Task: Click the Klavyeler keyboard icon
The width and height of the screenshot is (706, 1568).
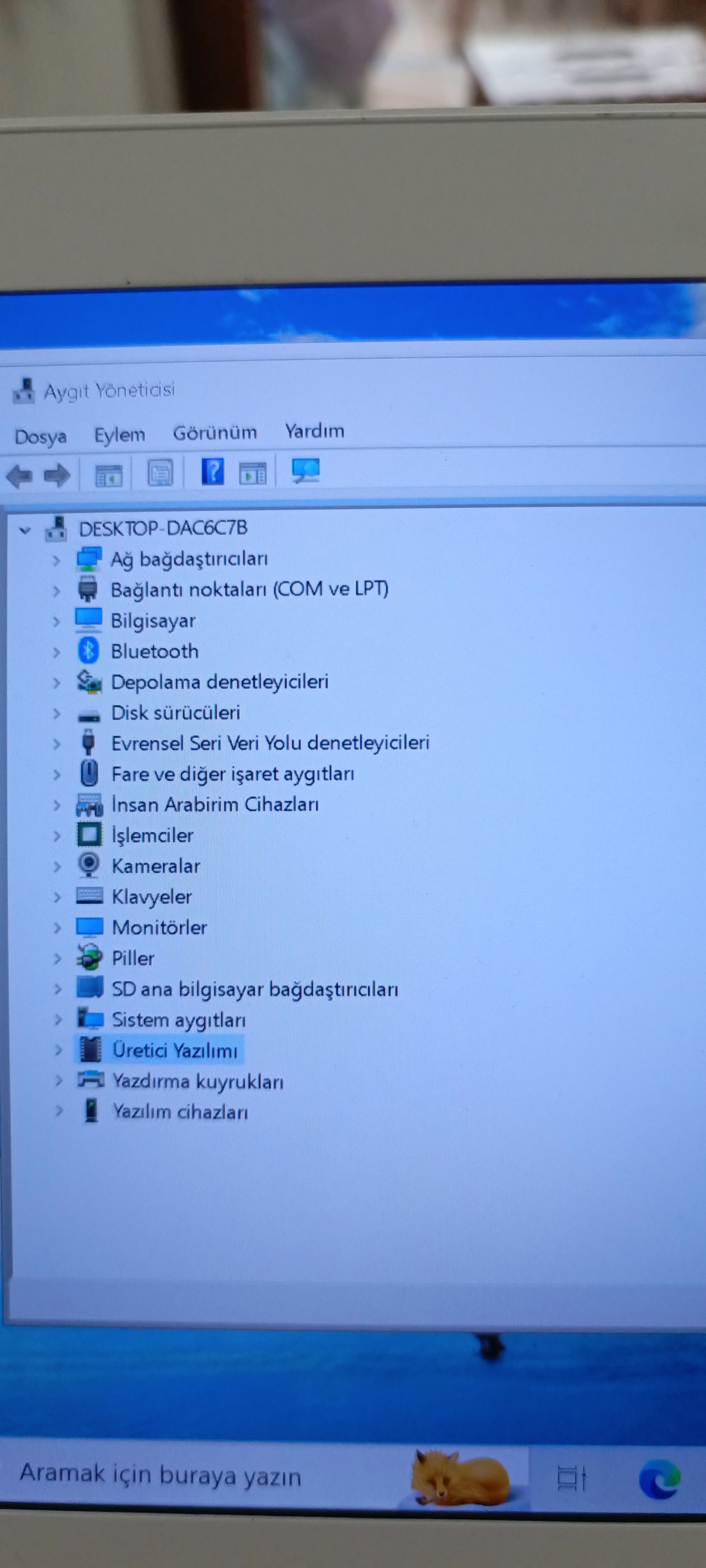Action: coord(90,896)
